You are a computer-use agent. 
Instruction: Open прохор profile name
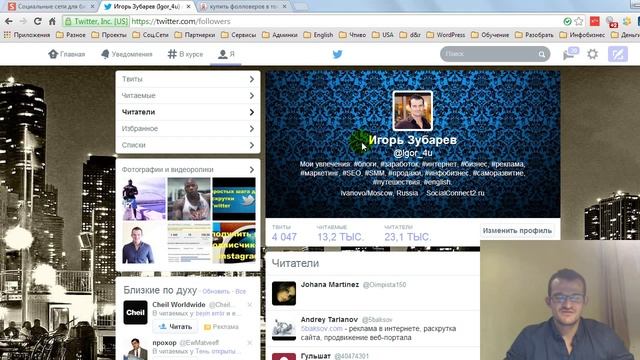[x=164, y=342]
